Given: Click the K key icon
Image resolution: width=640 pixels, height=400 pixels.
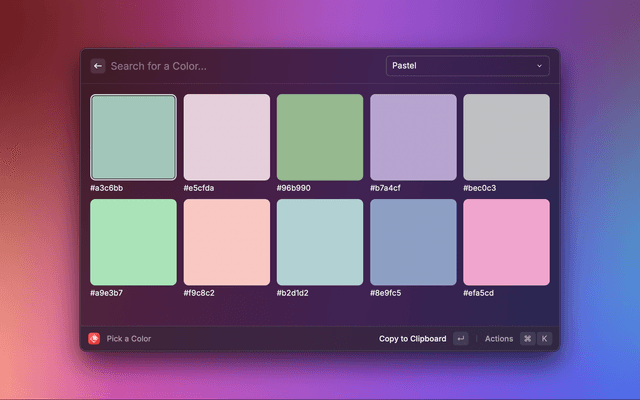Looking at the screenshot, I should (x=544, y=339).
